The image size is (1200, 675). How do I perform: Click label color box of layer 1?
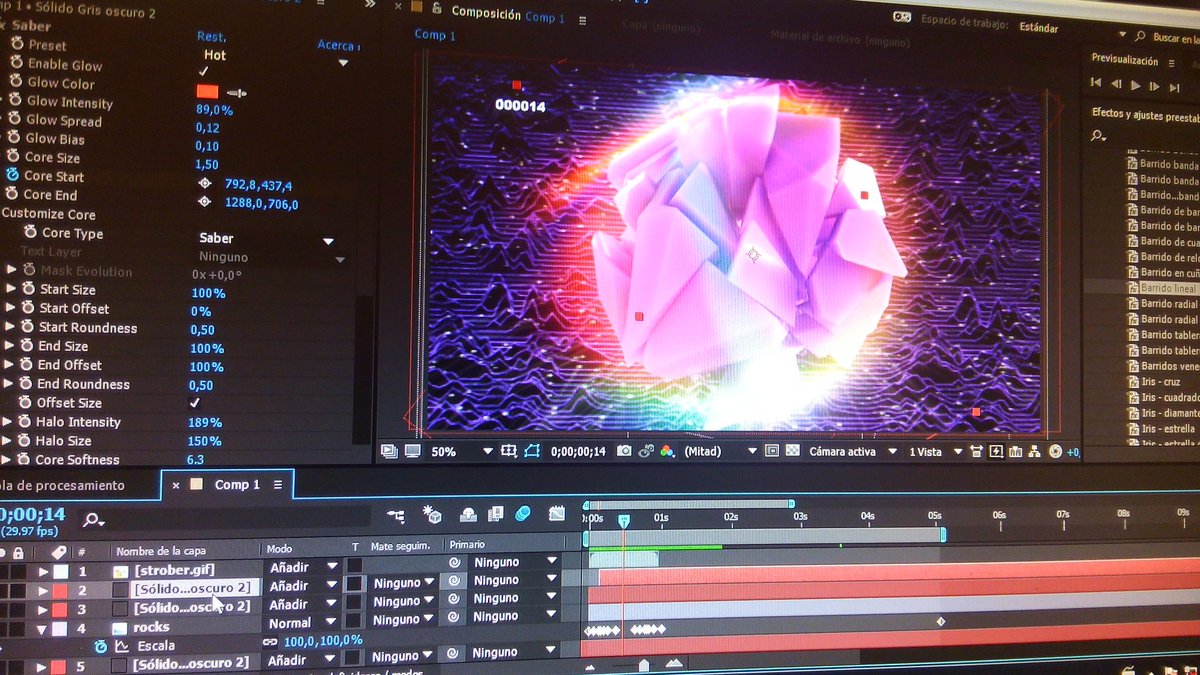(60, 572)
